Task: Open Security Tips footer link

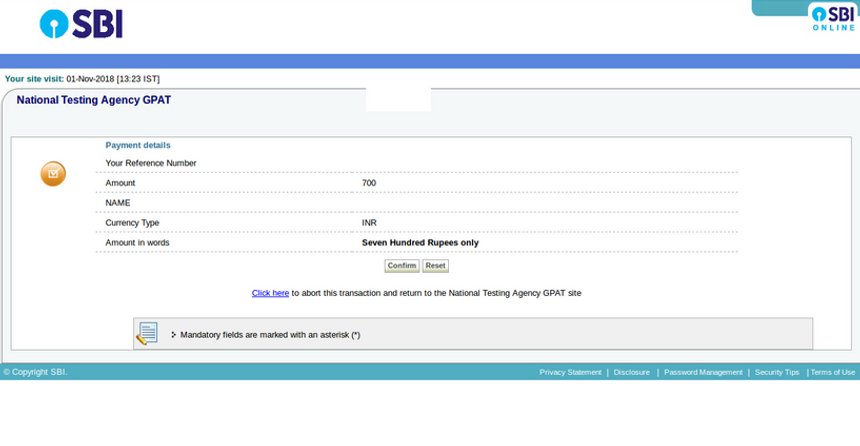Action: 777,372
